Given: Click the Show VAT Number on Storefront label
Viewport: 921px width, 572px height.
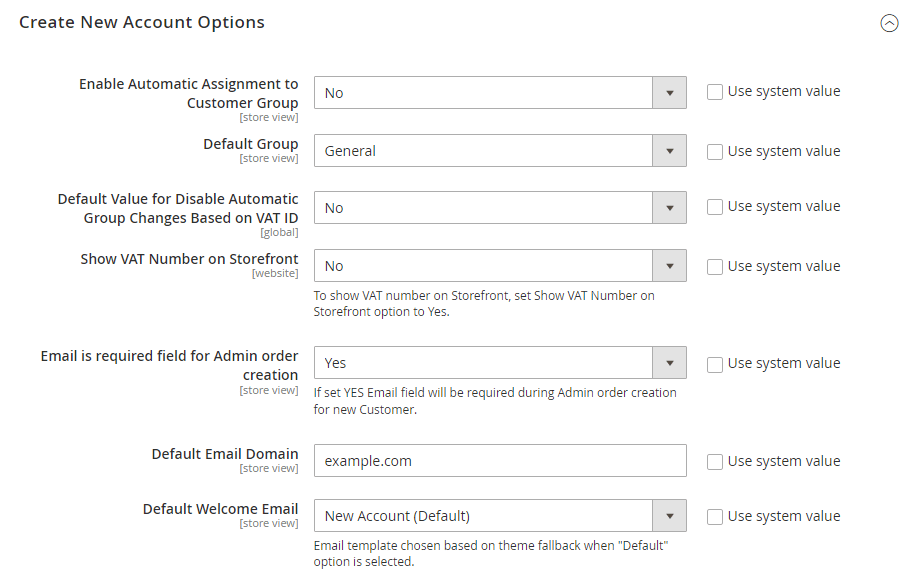Looking at the screenshot, I should tap(189, 259).
